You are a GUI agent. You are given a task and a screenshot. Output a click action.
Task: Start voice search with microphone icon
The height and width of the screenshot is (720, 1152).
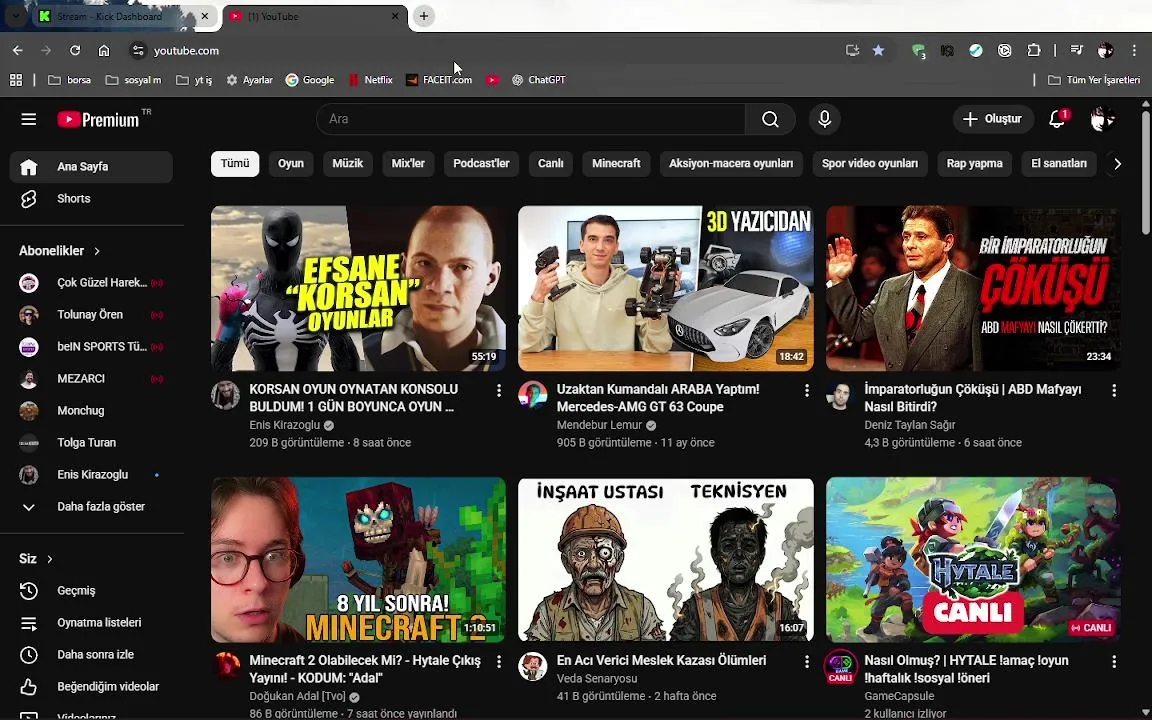pos(824,119)
